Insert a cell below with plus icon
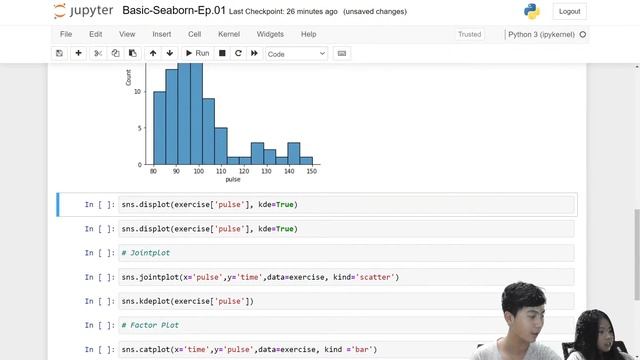The image size is (640, 360). pos(78,53)
